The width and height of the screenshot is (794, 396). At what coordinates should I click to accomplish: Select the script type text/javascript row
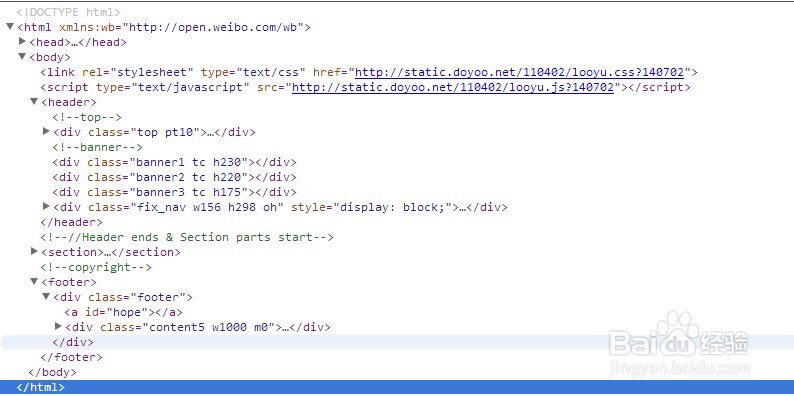click(x=366, y=88)
